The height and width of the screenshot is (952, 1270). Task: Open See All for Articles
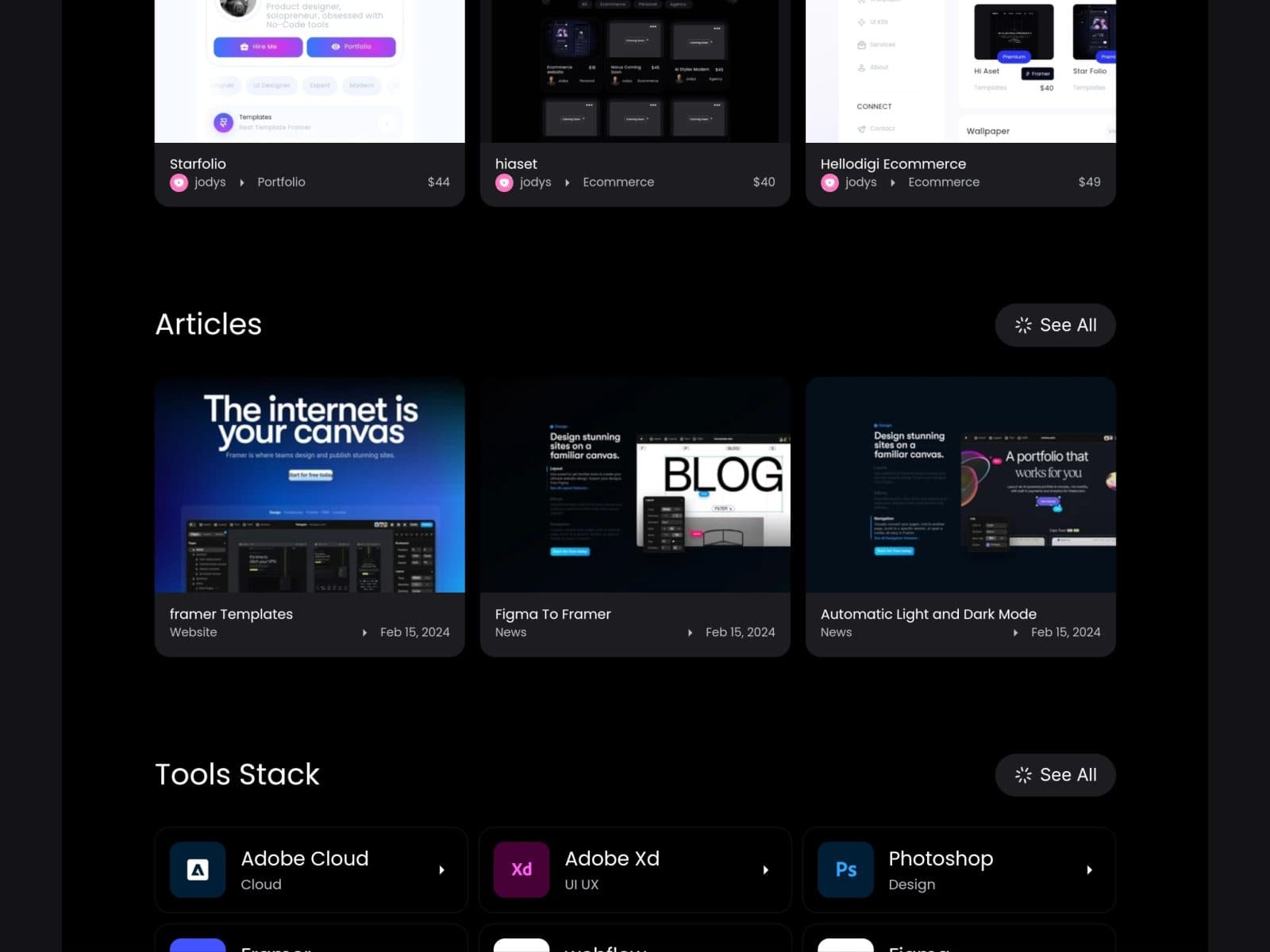1055,325
